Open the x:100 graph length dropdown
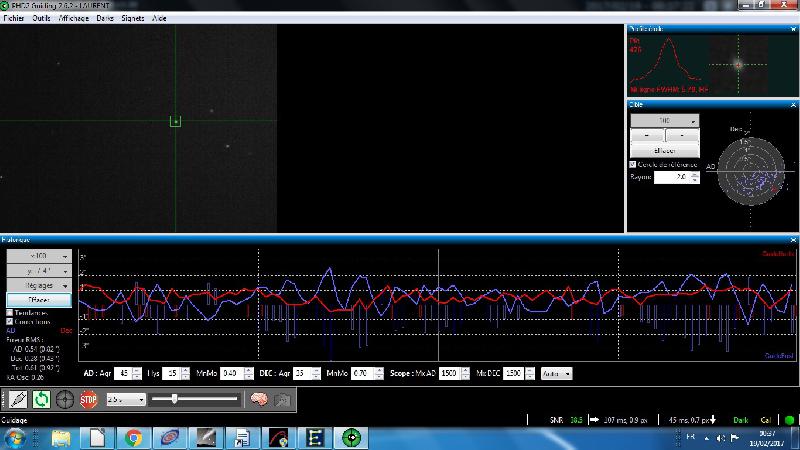This screenshot has height=450, width=800. point(39,256)
